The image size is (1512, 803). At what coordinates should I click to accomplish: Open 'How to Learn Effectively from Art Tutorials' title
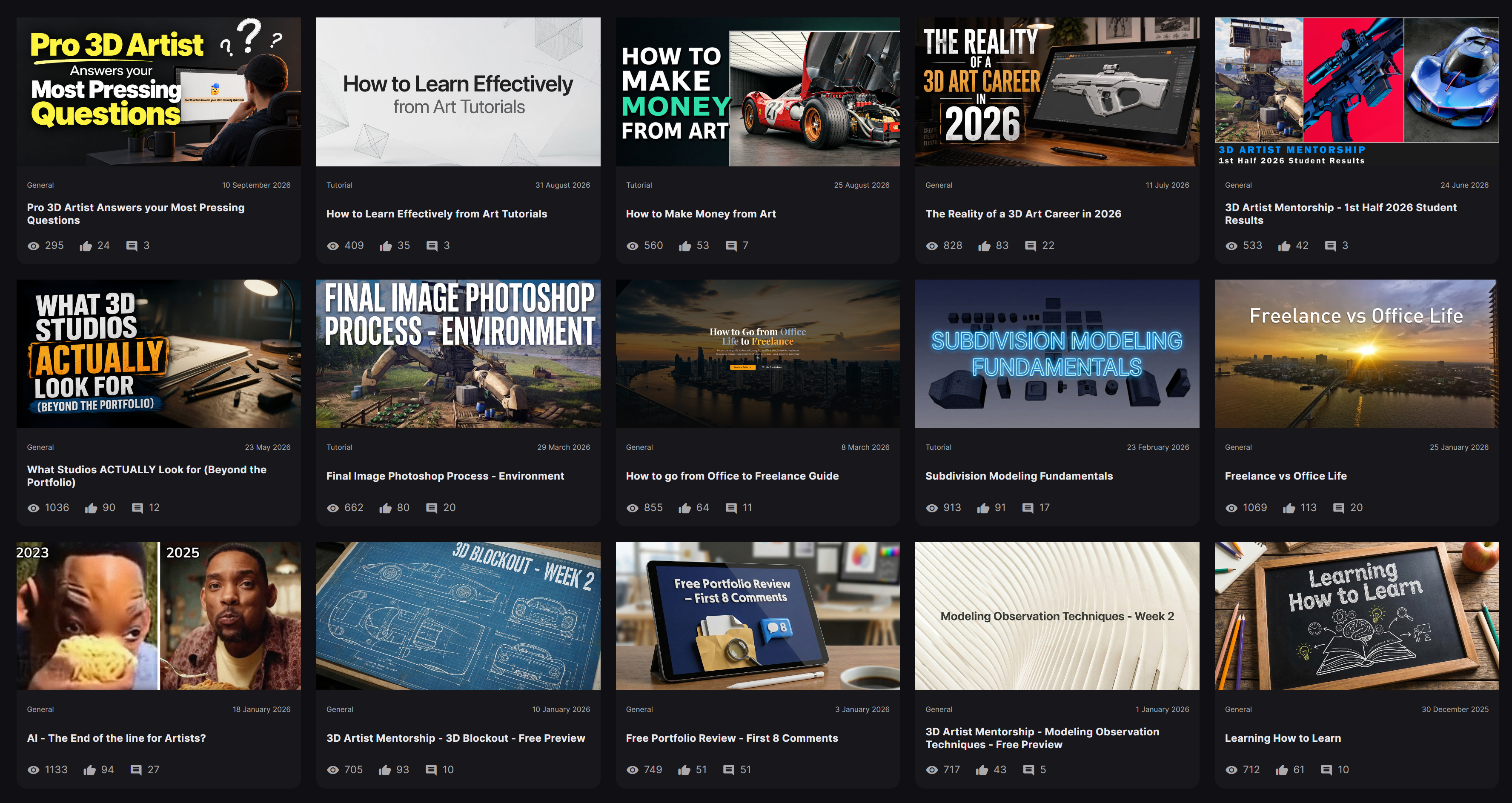click(437, 214)
